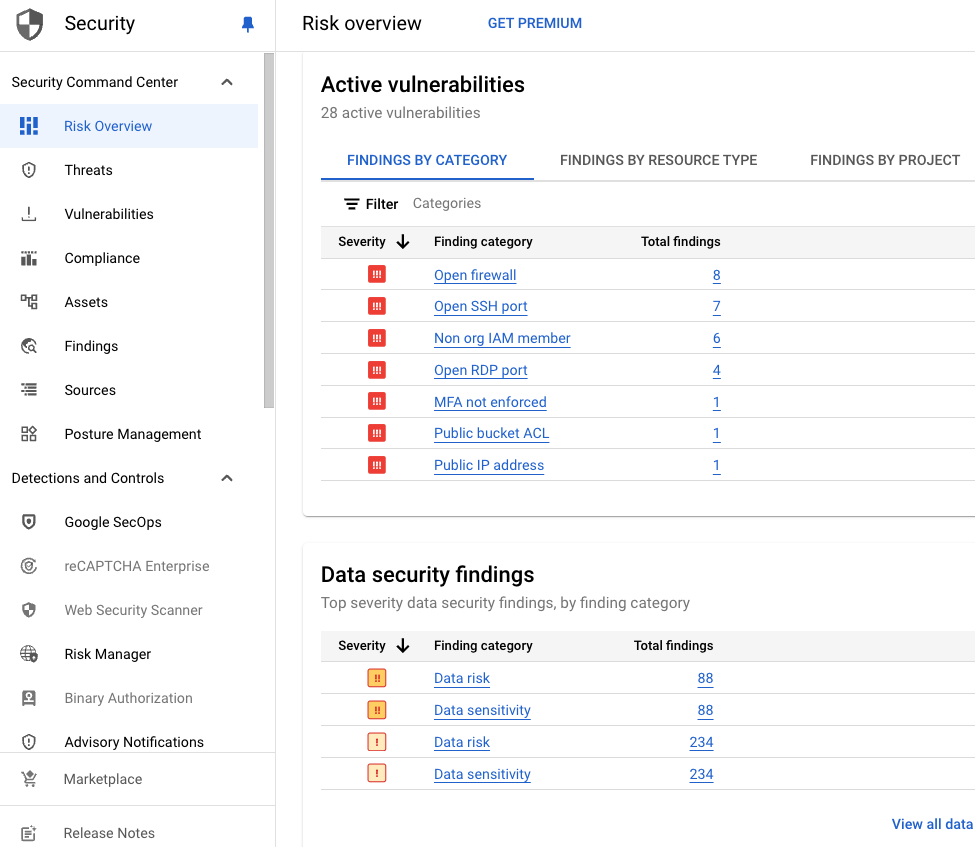Toggle the Severity sort order arrow
Screen dimensions: 975x847
pyautogui.click(x=404, y=241)
